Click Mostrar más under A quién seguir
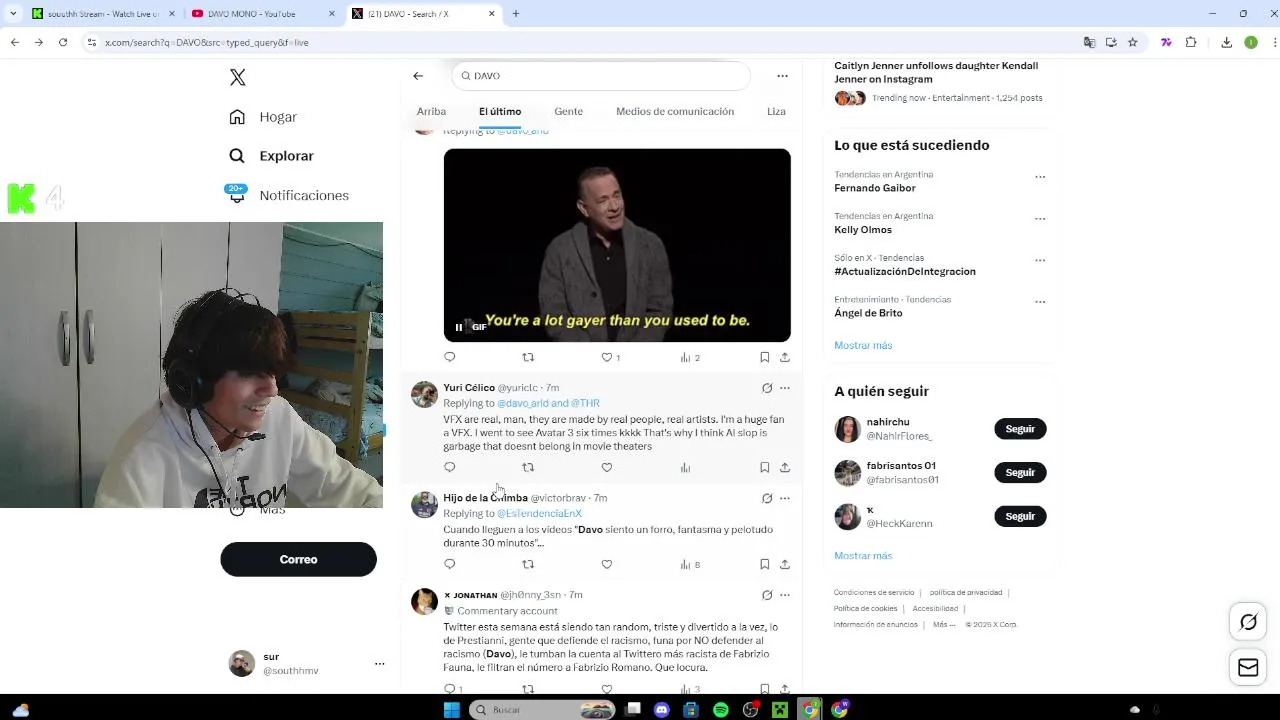1280x720 pixels. tap(863, 556)
